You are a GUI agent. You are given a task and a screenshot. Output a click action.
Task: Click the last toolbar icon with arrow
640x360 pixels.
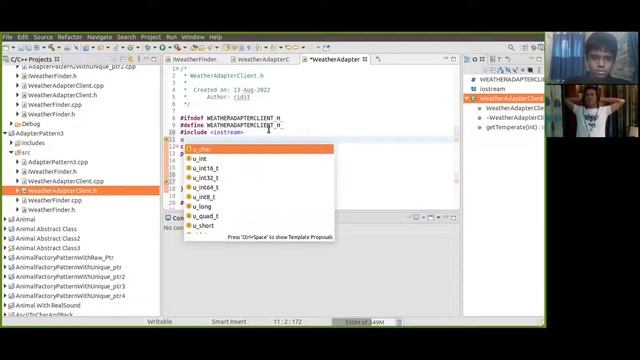tap(327, 48)
